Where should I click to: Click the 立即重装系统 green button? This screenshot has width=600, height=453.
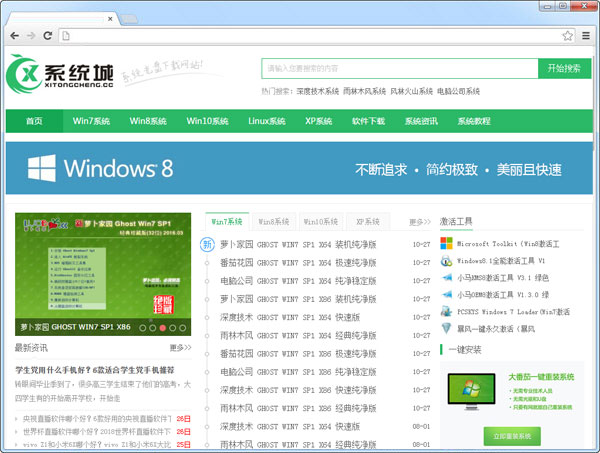tap(512, 436)
